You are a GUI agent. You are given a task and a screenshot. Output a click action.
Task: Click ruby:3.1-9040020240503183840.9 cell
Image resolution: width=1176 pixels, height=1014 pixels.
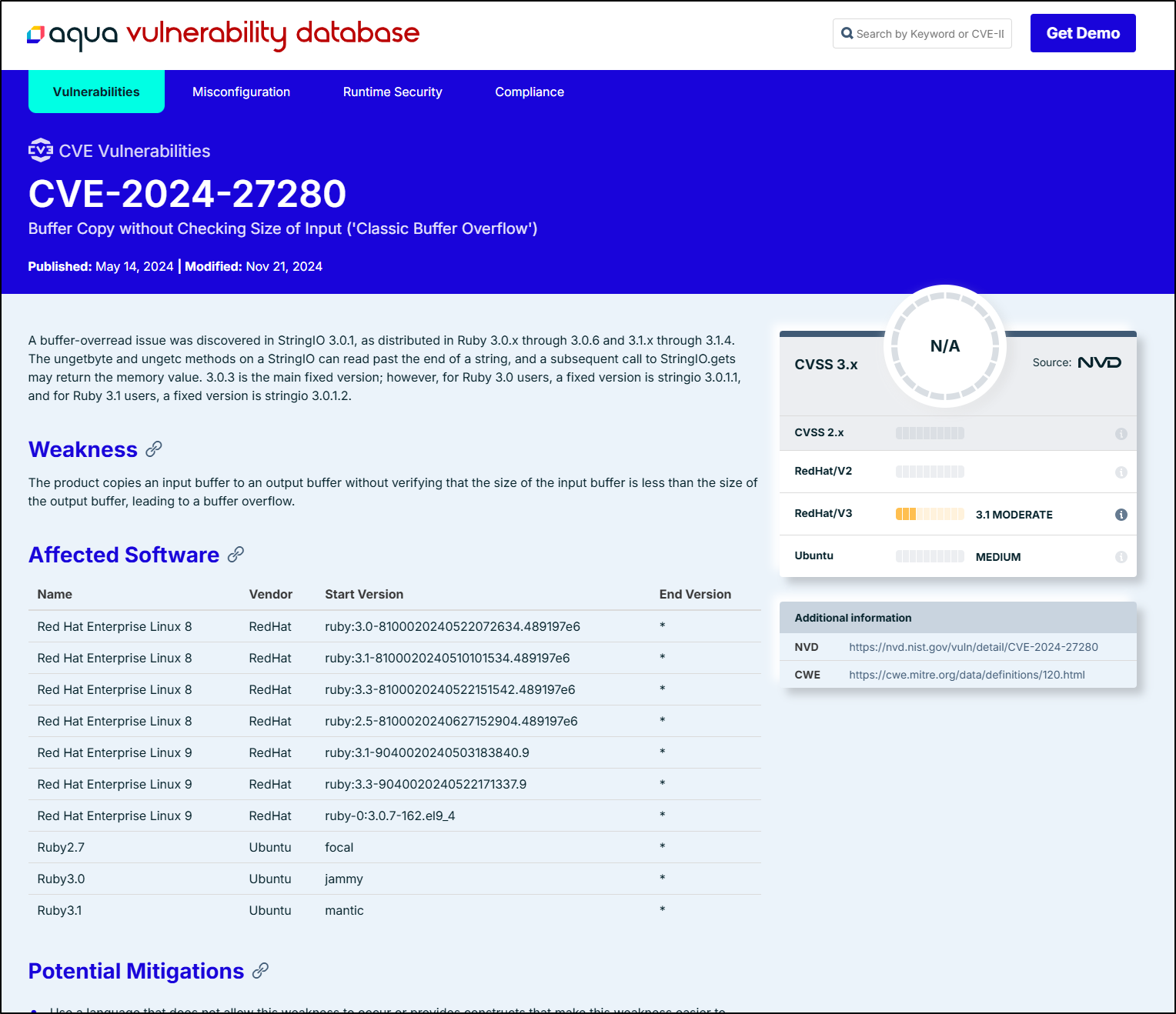coord(427,752)
